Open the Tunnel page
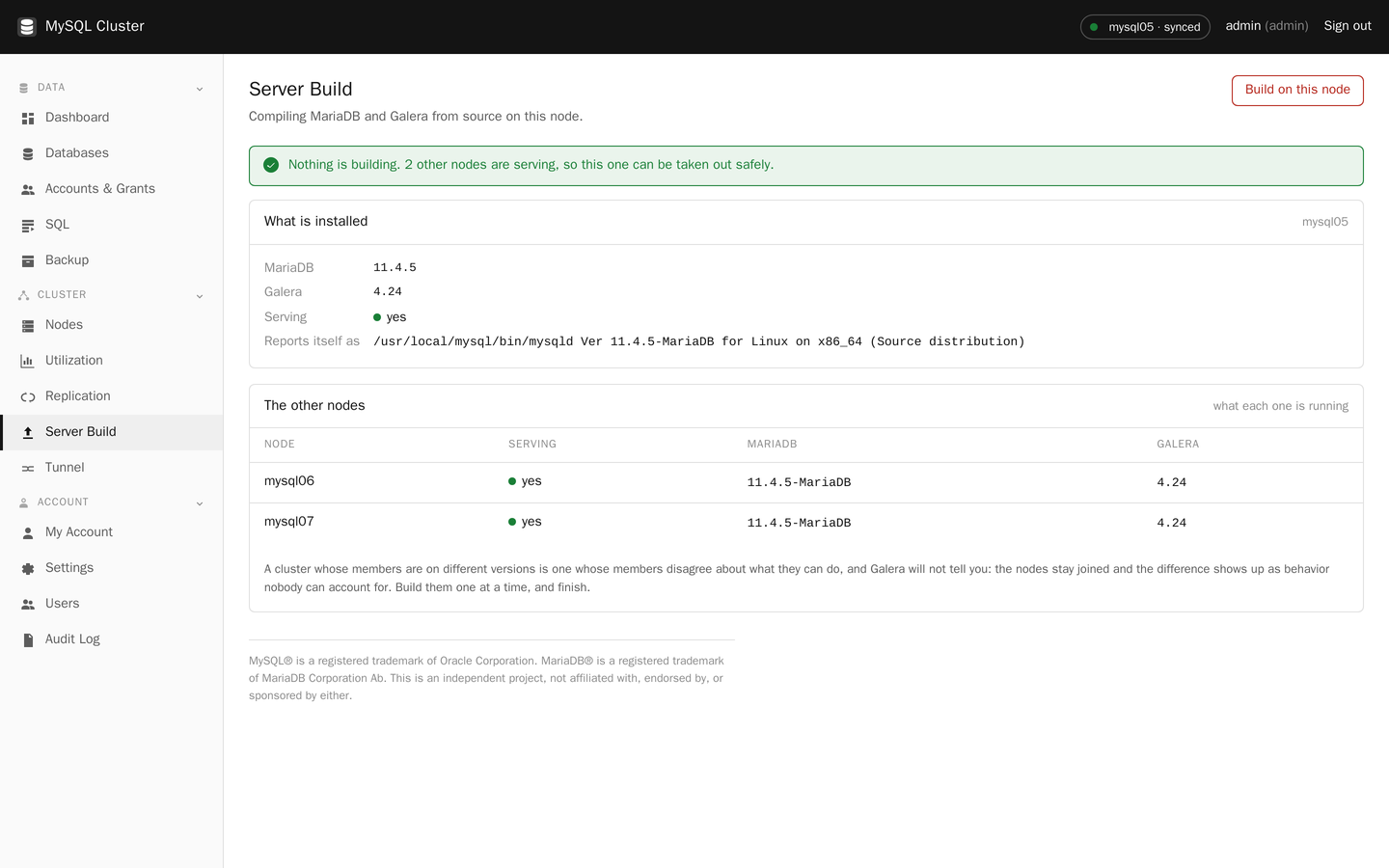The height and width of the screenshot is (868, 1389). tap(112, 468)
